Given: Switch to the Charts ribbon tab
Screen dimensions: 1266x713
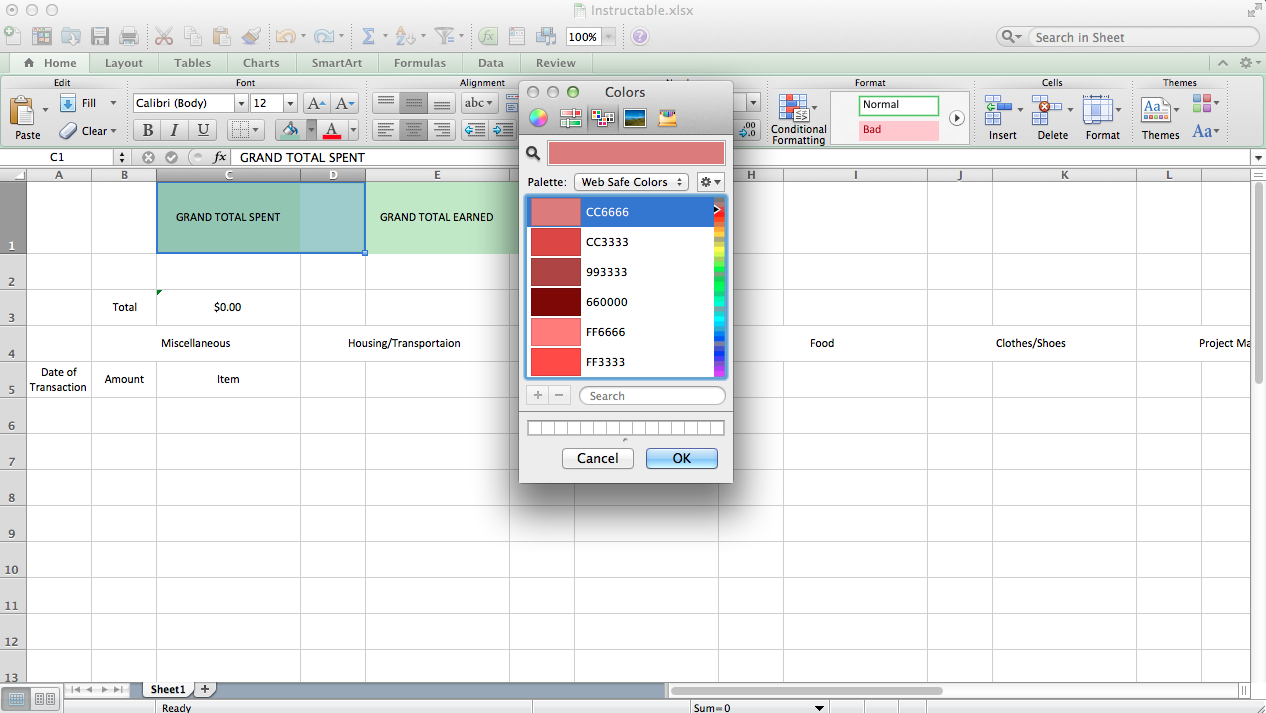Looking at the screenshot, I should 261,63.
